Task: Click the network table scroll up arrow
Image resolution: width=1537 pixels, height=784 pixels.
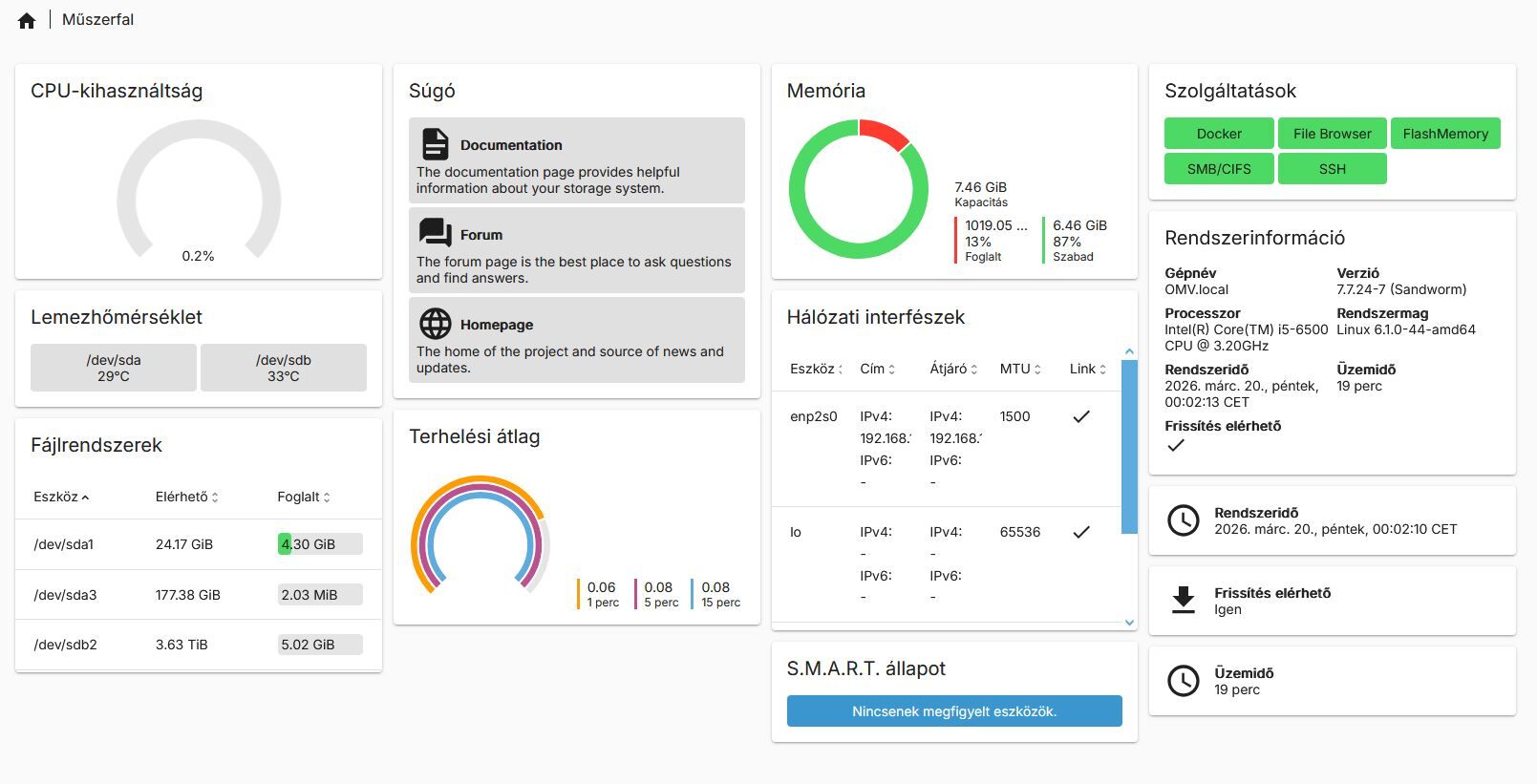Action: pyautogui.click(x=1129, y=351)
